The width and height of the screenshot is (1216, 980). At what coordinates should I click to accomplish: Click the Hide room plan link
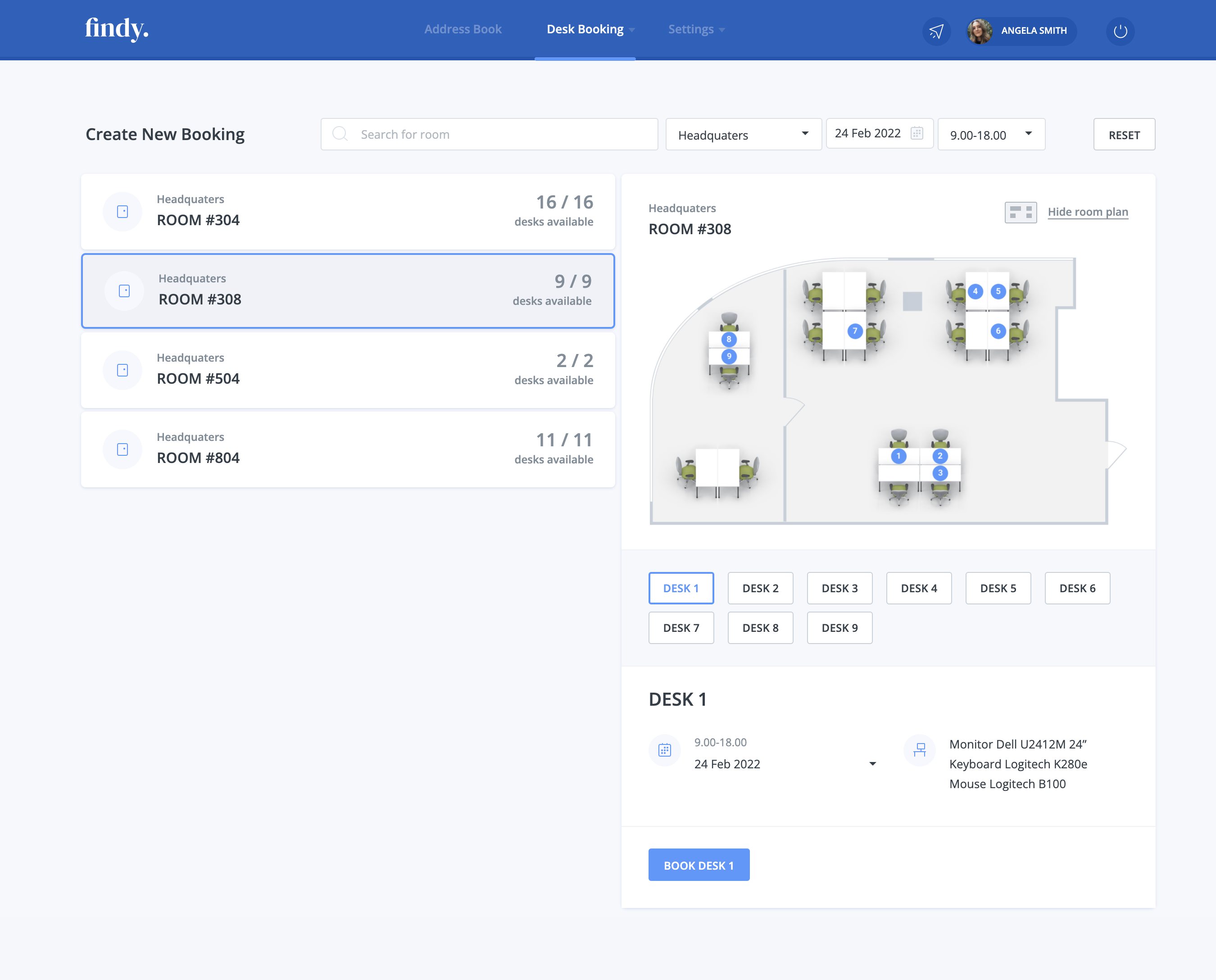pos(1087,212)
